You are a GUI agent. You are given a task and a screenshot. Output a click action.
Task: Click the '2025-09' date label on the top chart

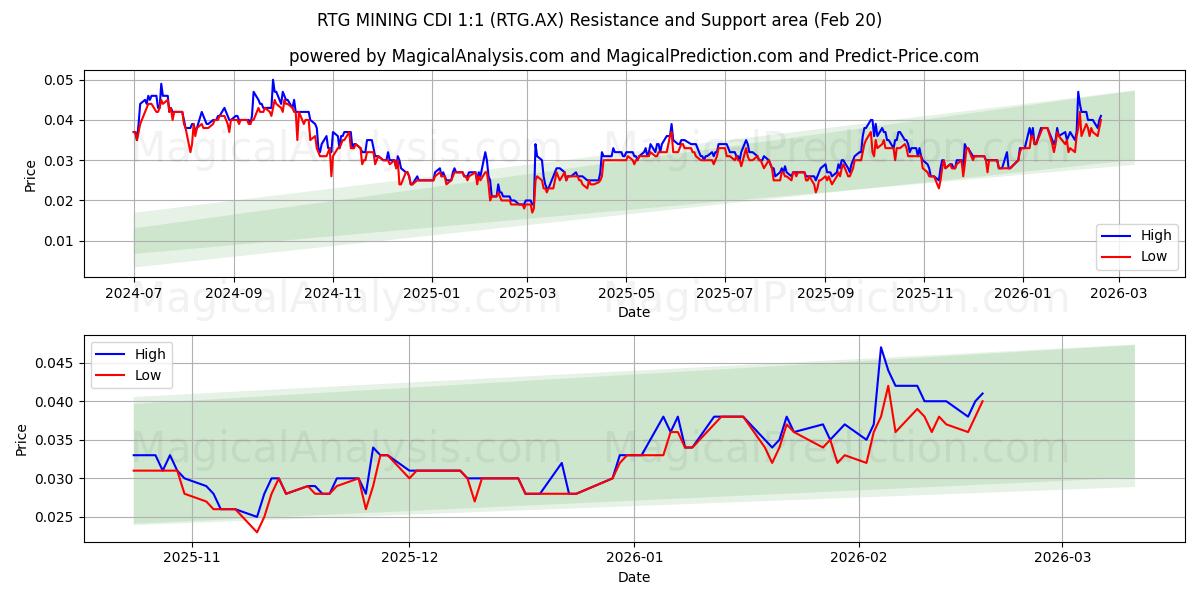tap(824, 294)
